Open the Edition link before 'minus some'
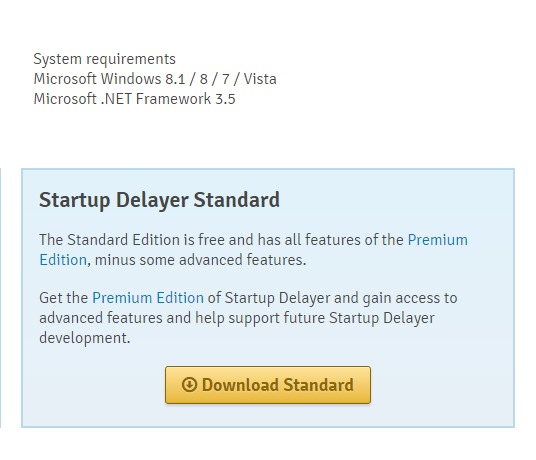 [x=63, y=260]
